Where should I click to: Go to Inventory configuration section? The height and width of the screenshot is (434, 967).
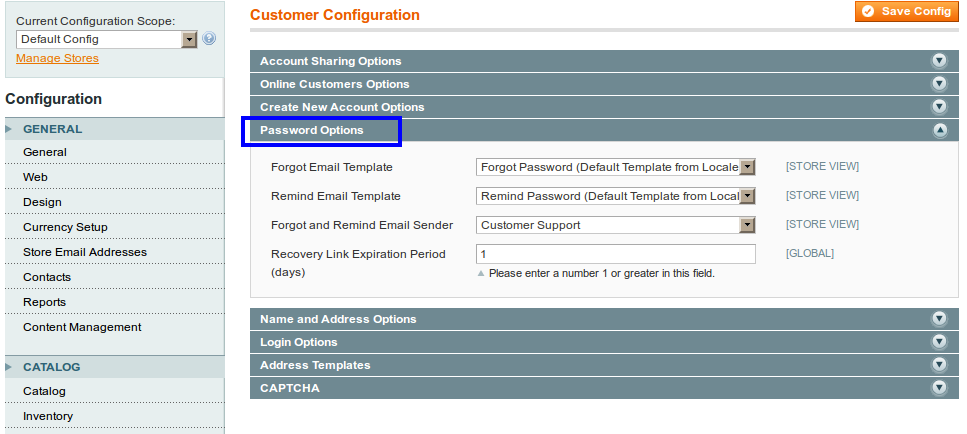point(48,416)
